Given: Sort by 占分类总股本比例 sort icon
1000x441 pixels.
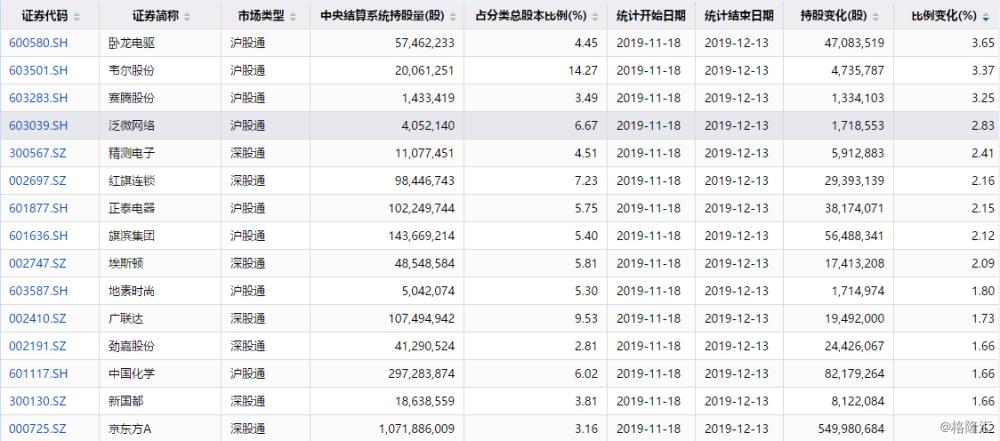Looking at the screenshot, I should [596, 17].
